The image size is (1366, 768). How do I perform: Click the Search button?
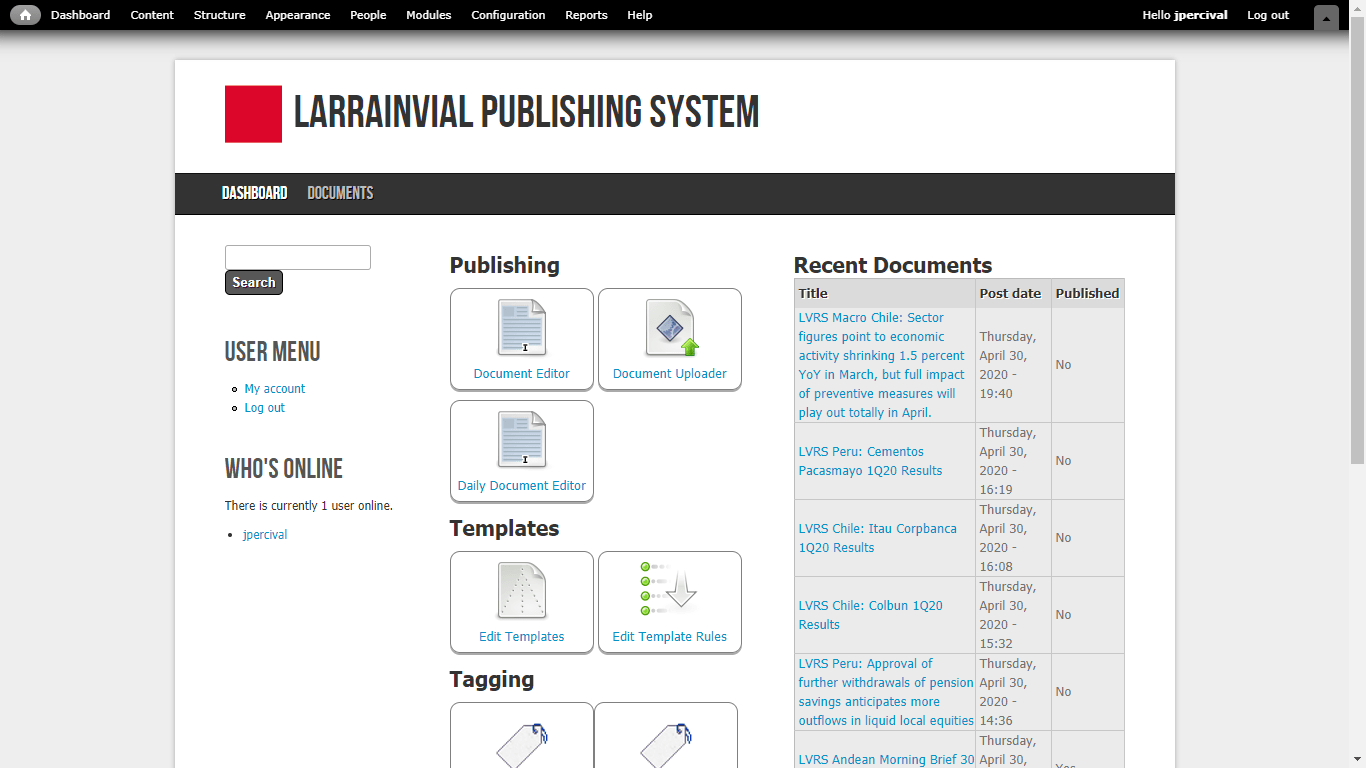click(253, 282)
